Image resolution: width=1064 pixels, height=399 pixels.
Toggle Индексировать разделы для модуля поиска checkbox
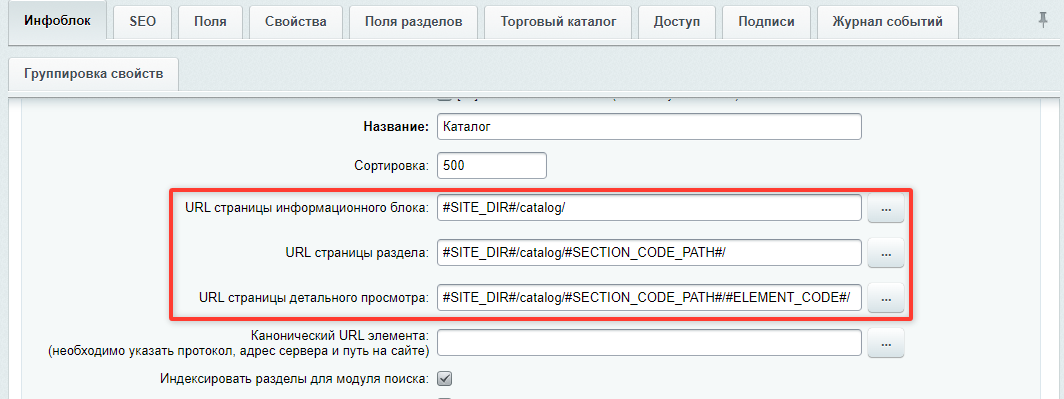point(444,378)
